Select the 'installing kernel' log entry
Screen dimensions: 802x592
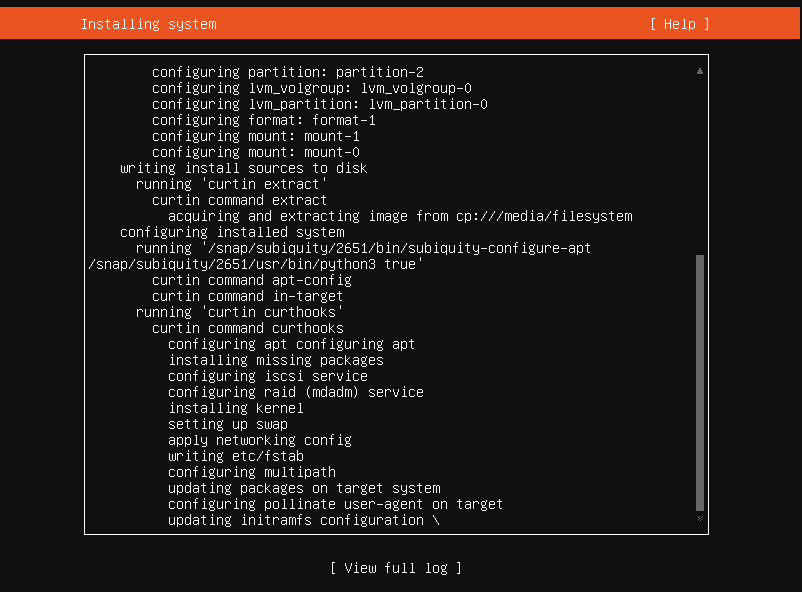[235, 408]
